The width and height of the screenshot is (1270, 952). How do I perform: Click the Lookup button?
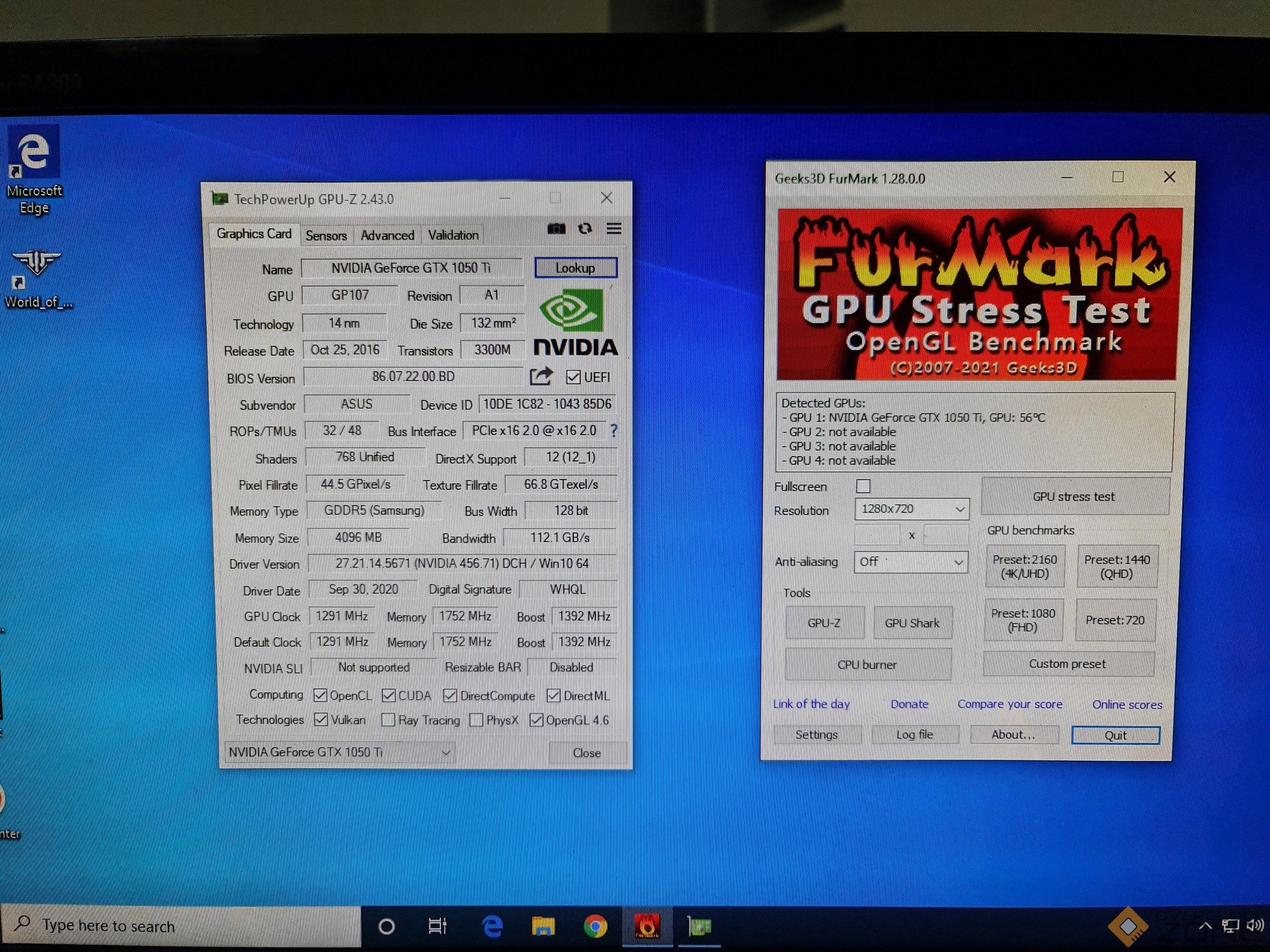(576, 268)
